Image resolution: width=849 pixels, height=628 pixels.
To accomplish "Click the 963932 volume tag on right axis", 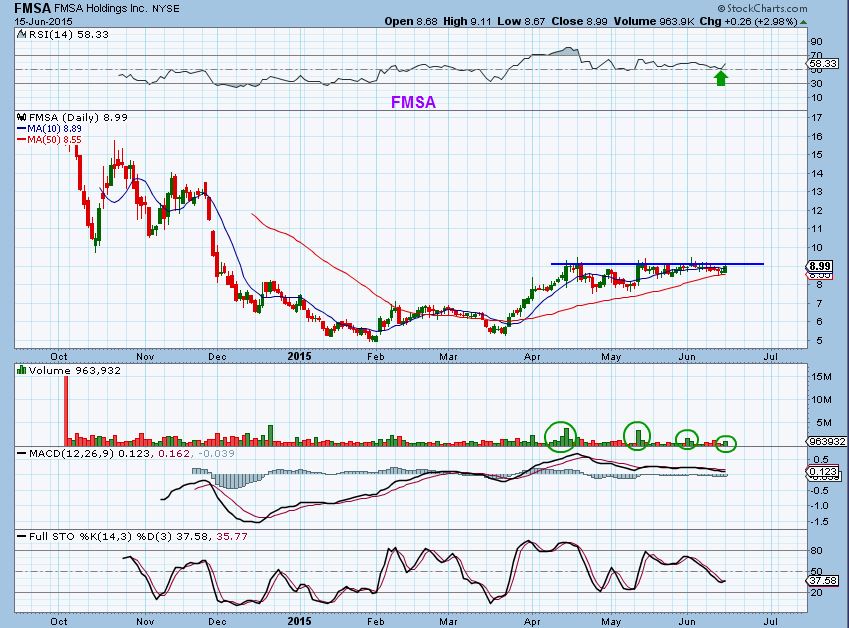I will (827, 441).
